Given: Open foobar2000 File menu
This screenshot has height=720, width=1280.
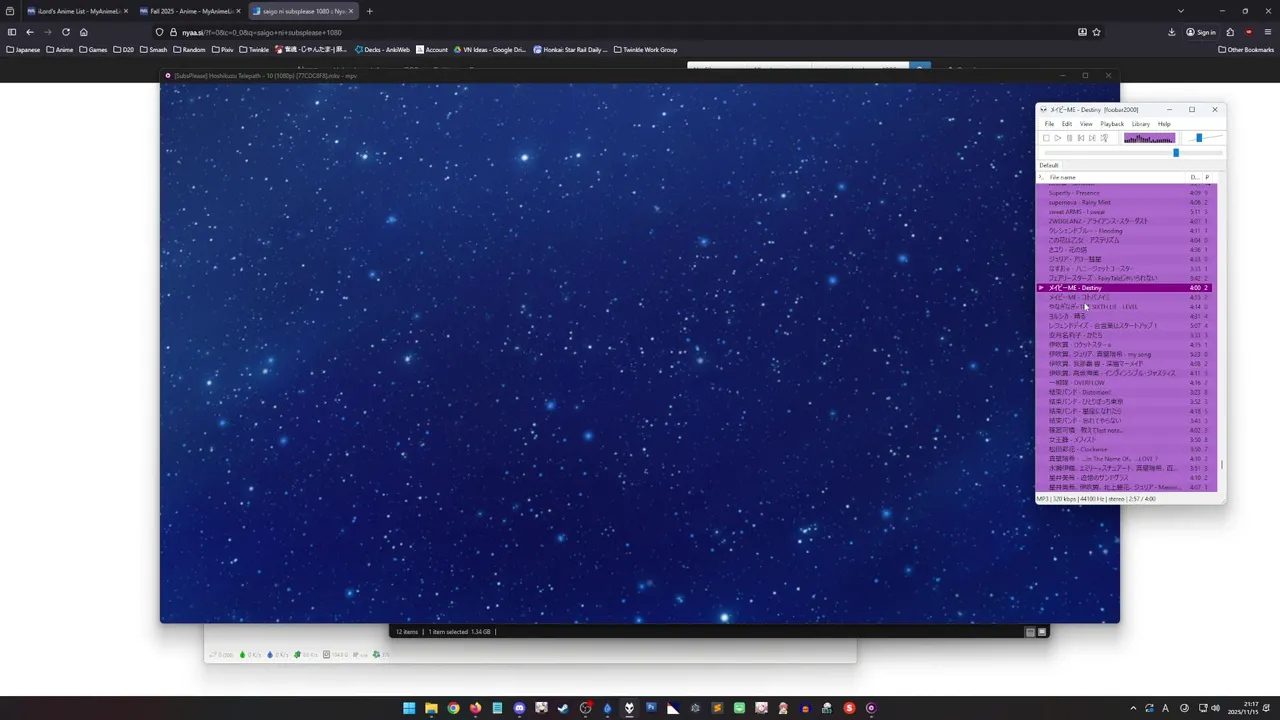Looking at the screenshot, I should (1049, 124).
